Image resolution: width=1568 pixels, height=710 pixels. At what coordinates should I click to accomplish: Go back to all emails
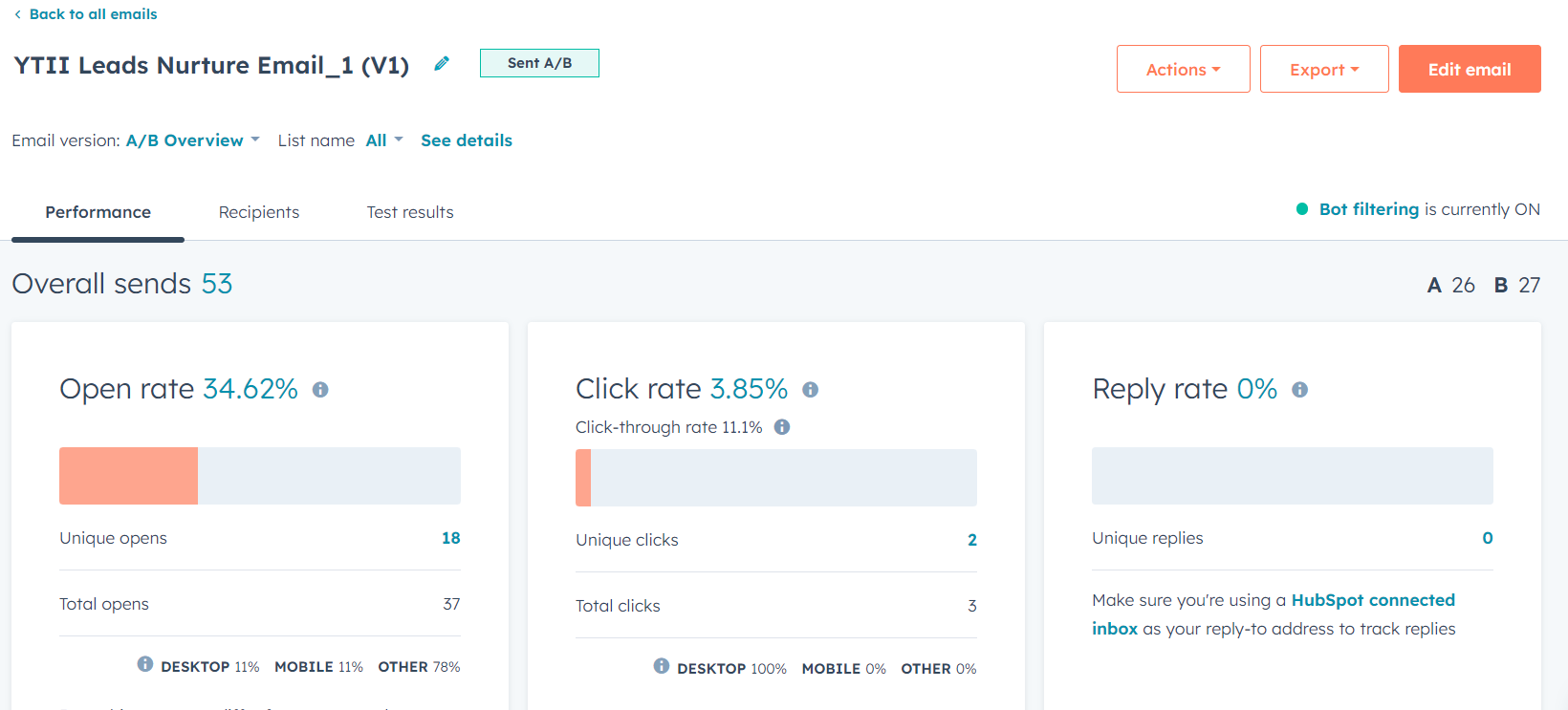(93, 14)
